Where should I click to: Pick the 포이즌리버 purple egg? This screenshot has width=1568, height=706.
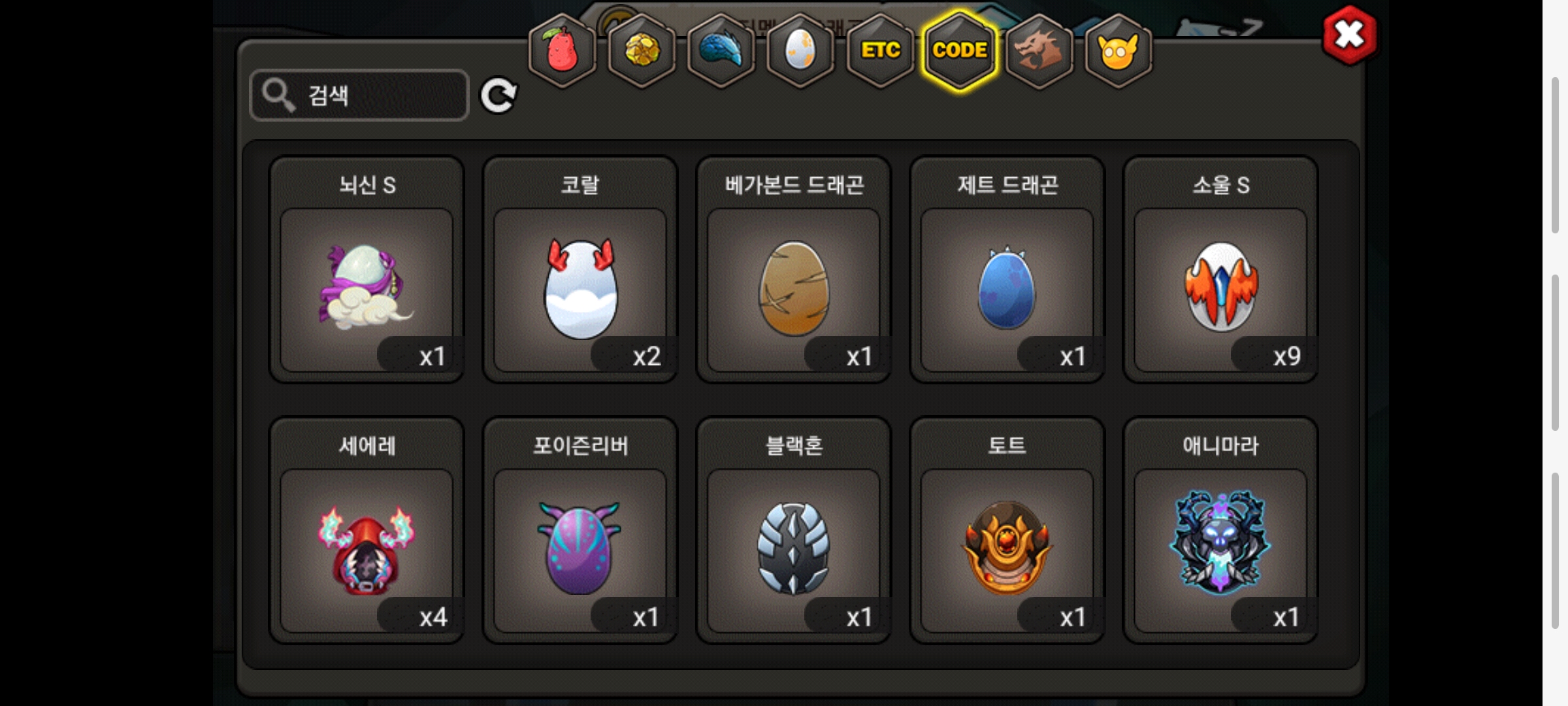(580, 530)
